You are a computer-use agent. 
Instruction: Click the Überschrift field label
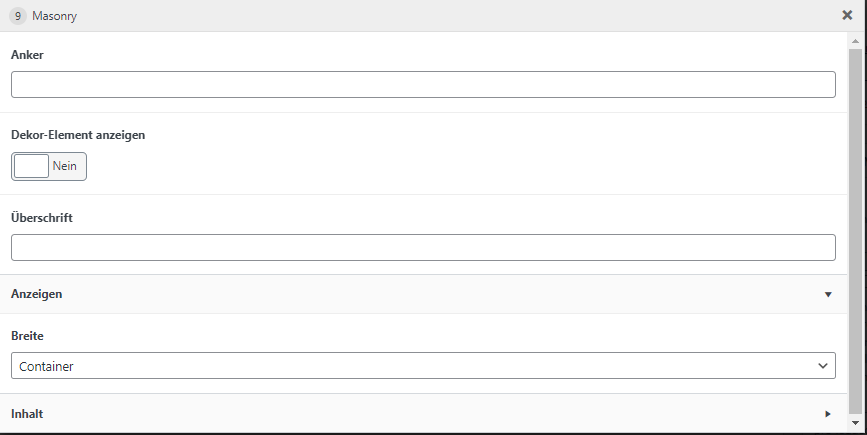(x=42, y=217)
